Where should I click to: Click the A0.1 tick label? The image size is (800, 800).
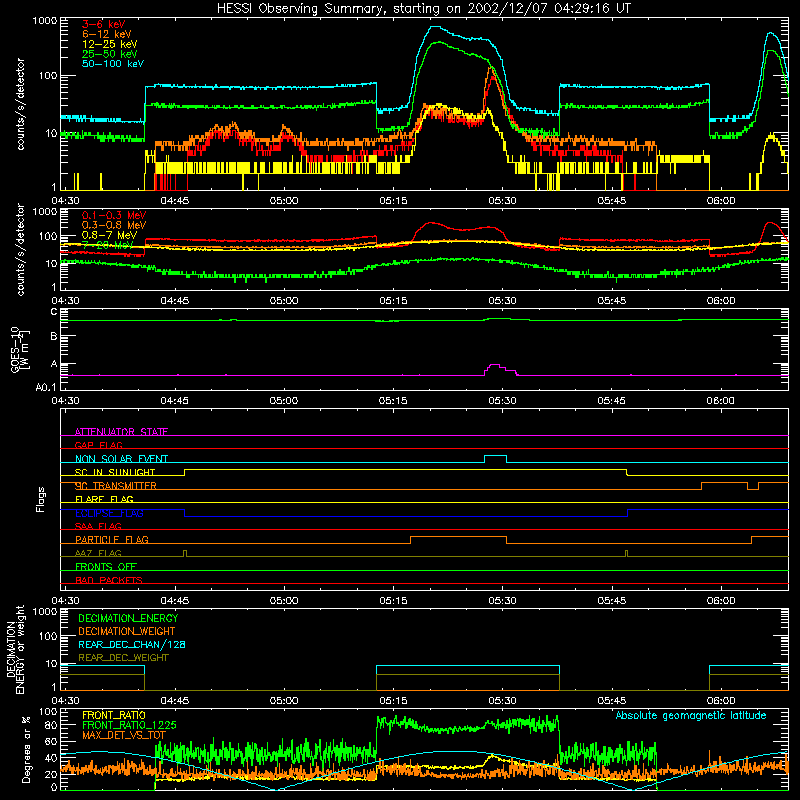(46, 388)
